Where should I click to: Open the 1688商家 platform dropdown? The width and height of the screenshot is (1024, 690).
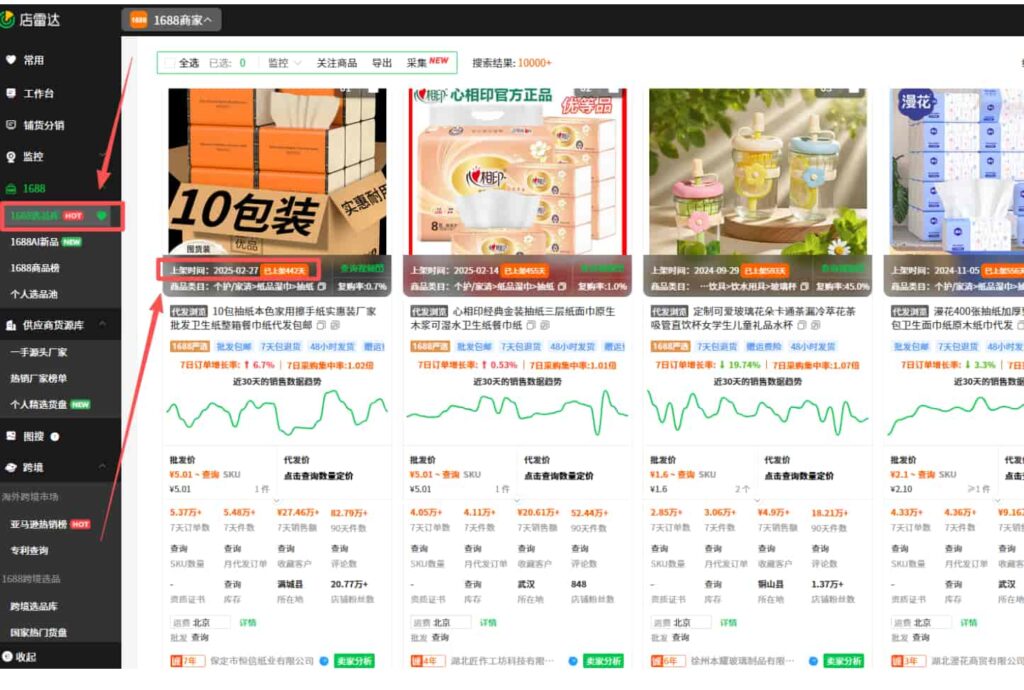pos(171,20)
